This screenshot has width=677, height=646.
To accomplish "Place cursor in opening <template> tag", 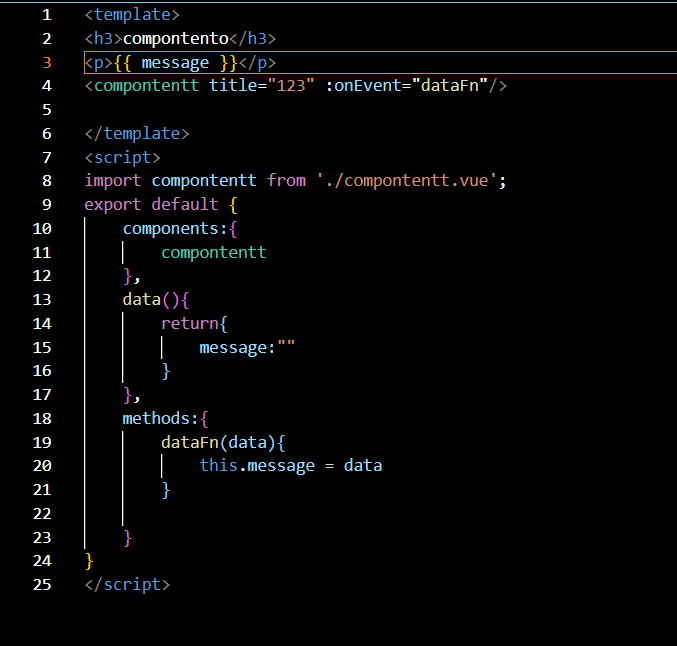I will pos(132,15).
